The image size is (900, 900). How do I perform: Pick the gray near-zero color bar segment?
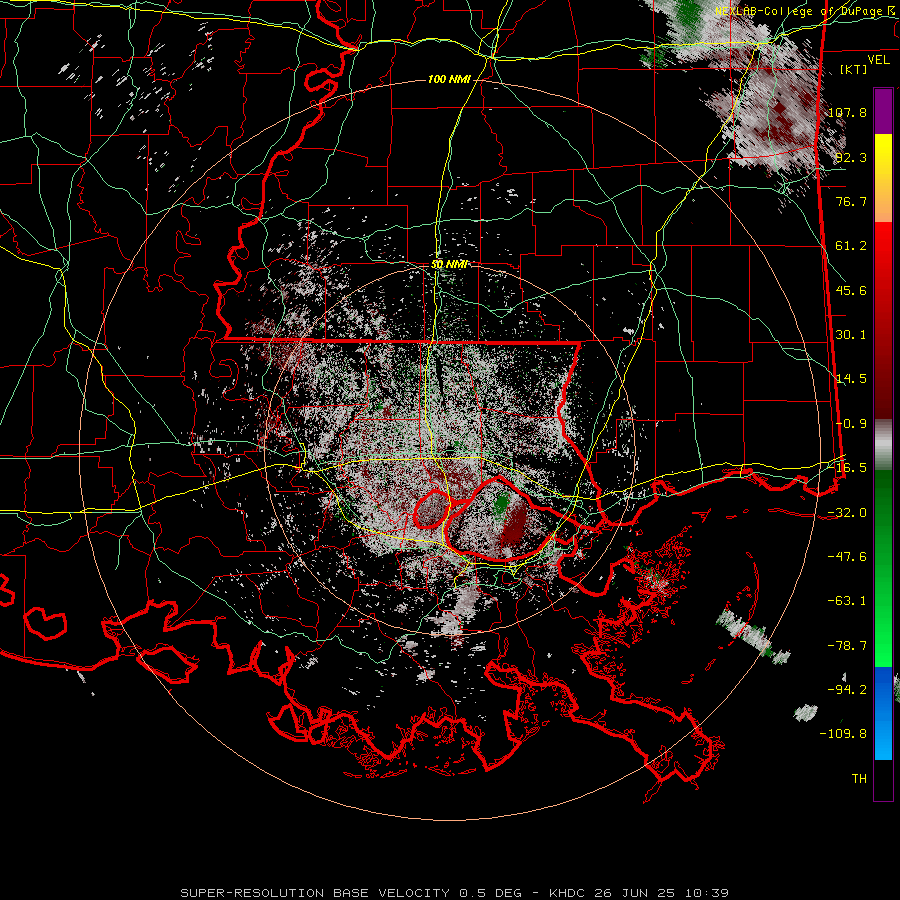(883, 445)
